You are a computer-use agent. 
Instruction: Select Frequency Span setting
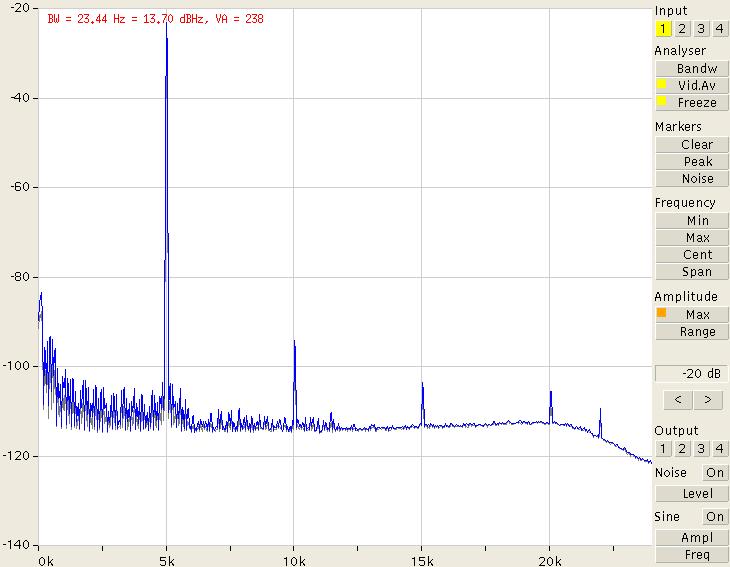point(692,272)
